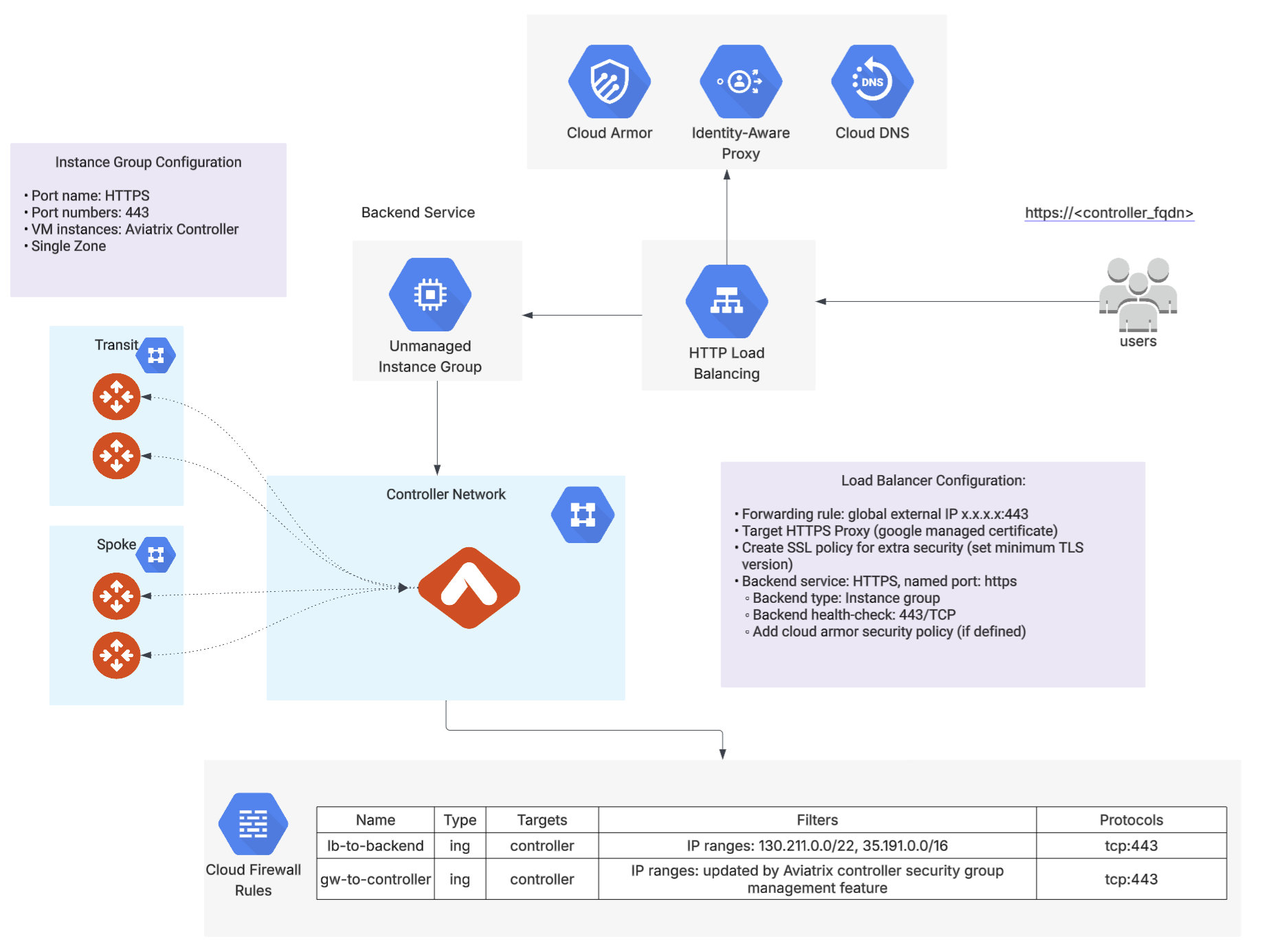Click the lower Spoke gateway router icon
This screenshot has width=1288, height=950.
point(116,655)
